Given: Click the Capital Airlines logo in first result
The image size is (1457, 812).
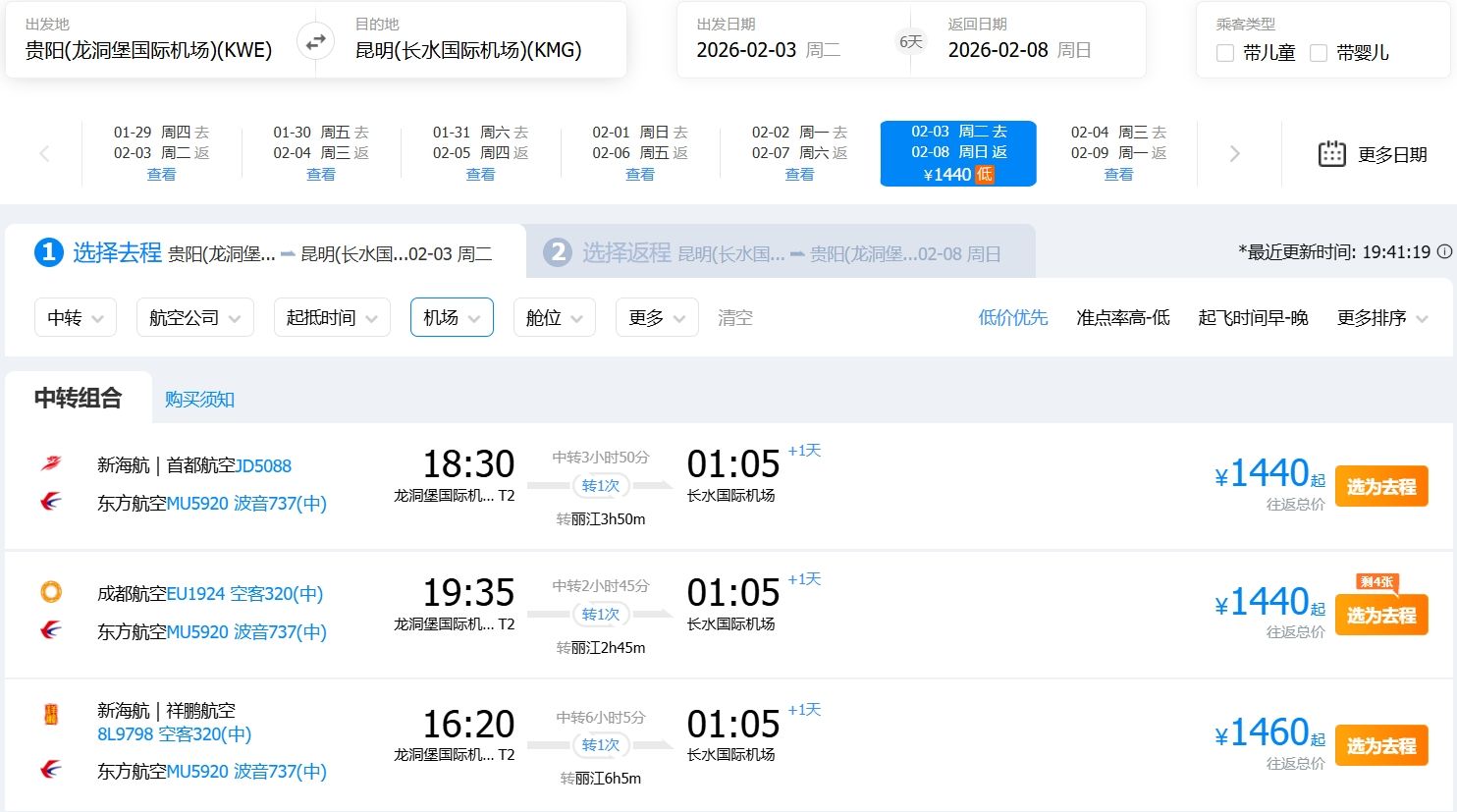Looking at the screenshot, I should click(x=51, y=463).
